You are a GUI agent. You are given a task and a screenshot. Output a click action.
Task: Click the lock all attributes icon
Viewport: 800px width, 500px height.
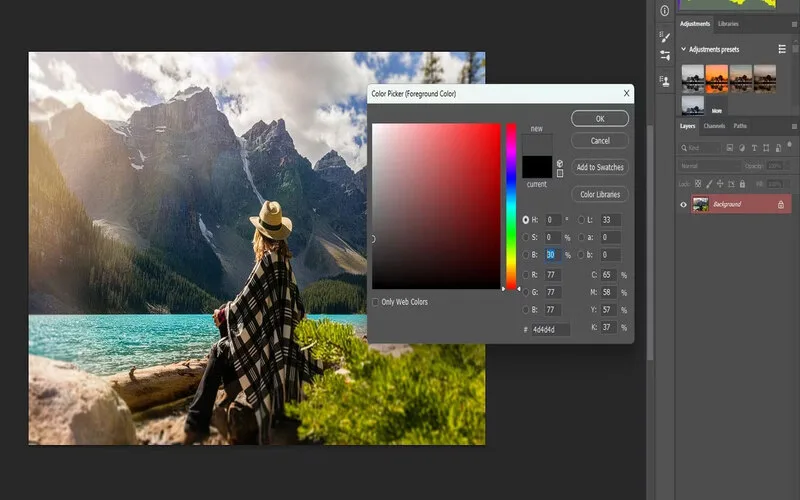pos(742,184)
